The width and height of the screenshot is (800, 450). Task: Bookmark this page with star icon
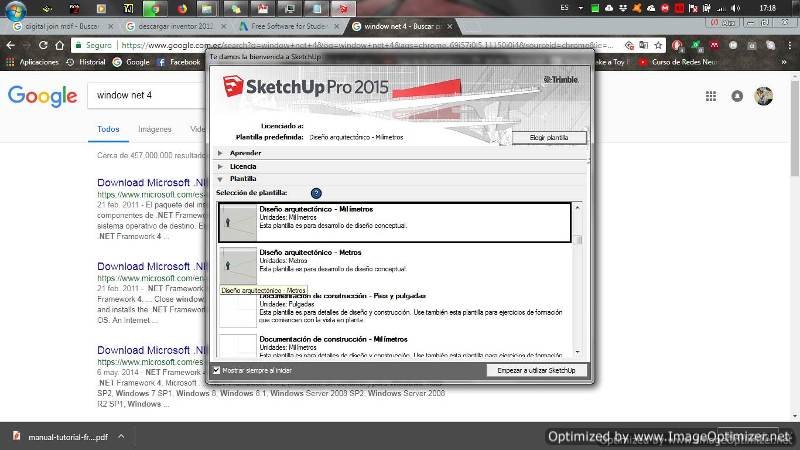pos(659,45)
